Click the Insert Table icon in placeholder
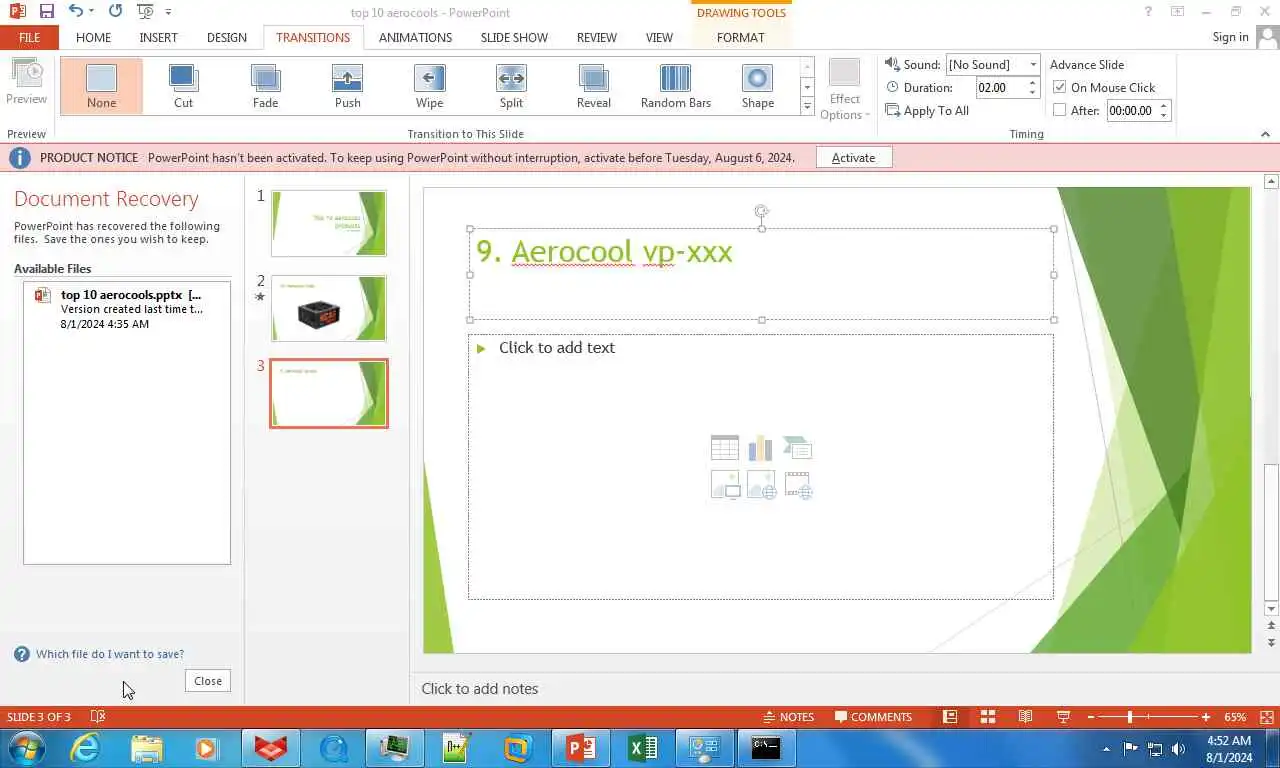 click(724, 447)
